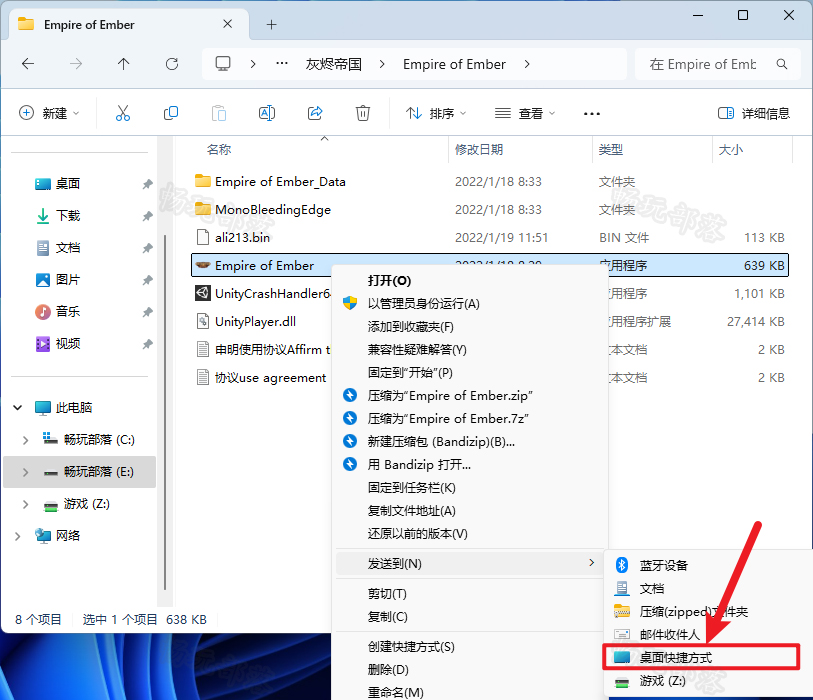813x700 pixels.
Task: Click the Cut scissors icon in toolbar
Action: click(x=123, y=113)
